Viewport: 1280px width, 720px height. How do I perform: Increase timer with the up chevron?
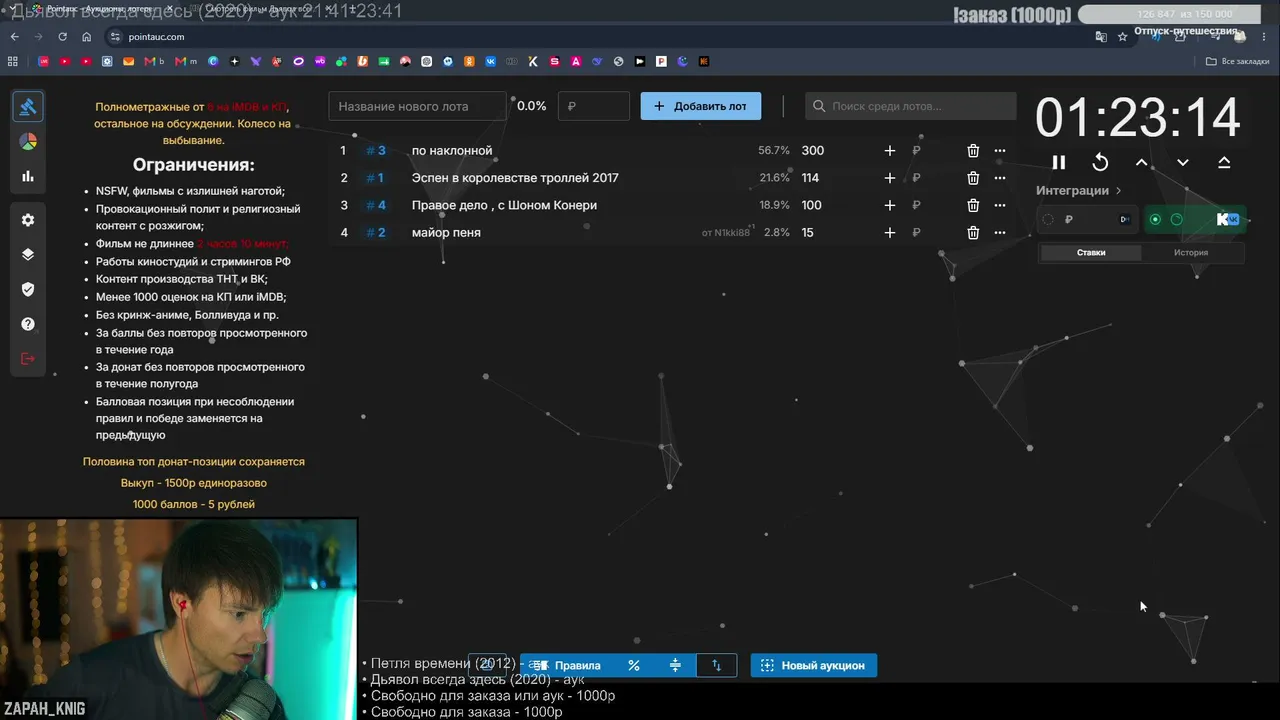click(1142, 162)
